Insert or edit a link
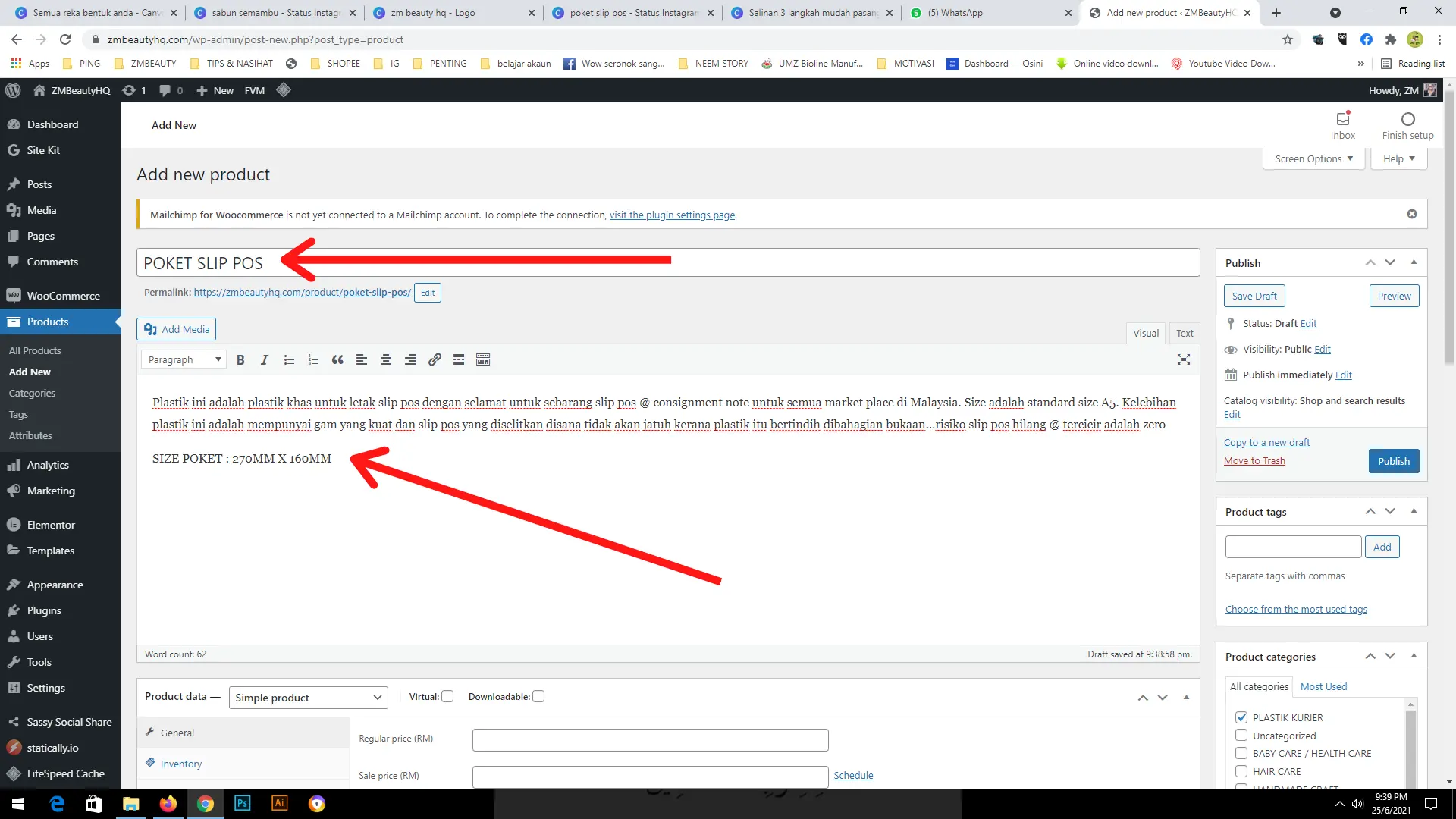The height and width of the screenshot is (819, 1456). [435, 360]
